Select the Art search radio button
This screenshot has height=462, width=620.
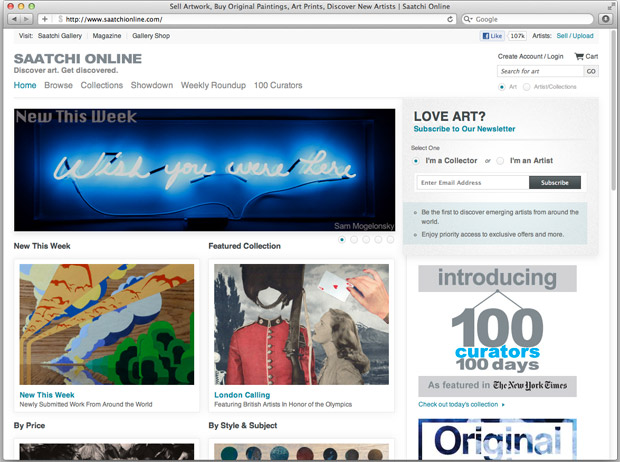pos(502,87)
